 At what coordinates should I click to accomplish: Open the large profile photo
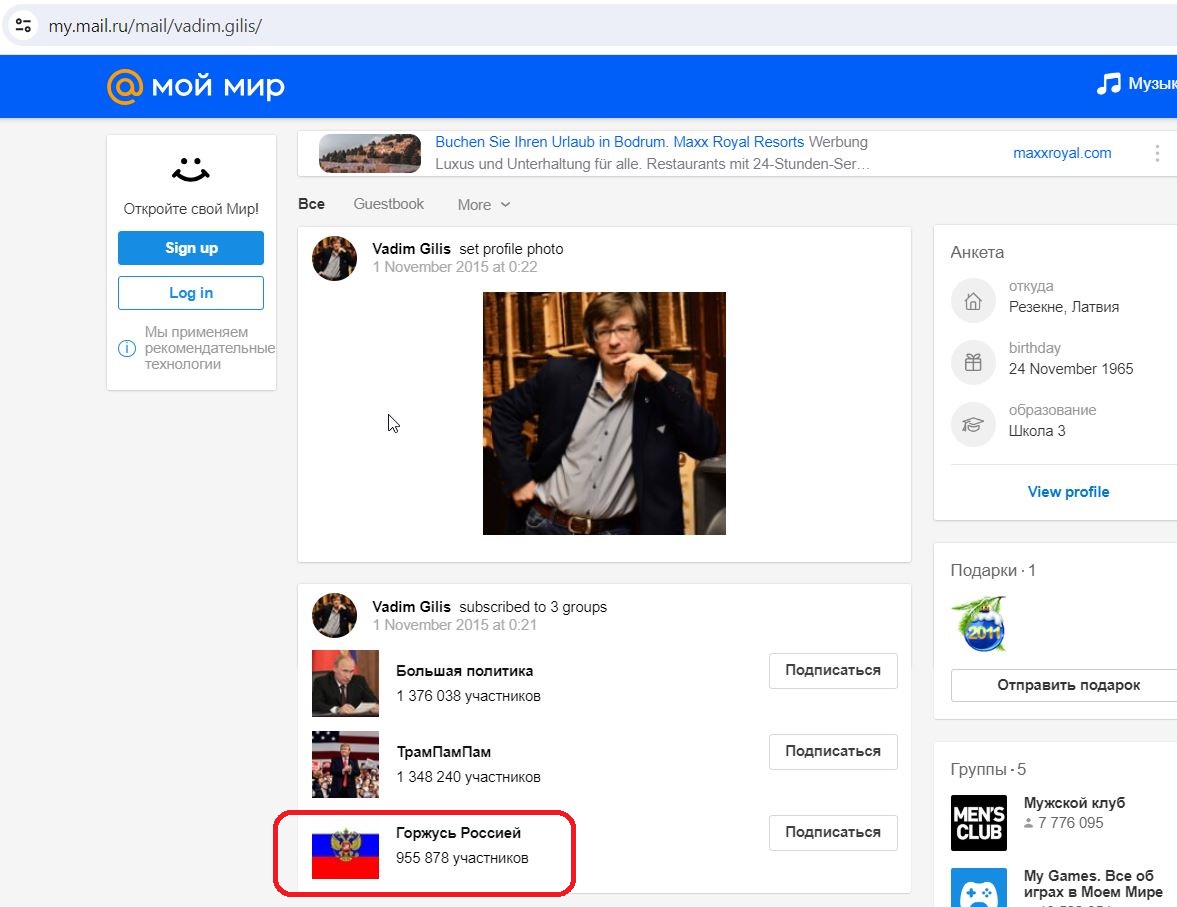pos(604,414)
